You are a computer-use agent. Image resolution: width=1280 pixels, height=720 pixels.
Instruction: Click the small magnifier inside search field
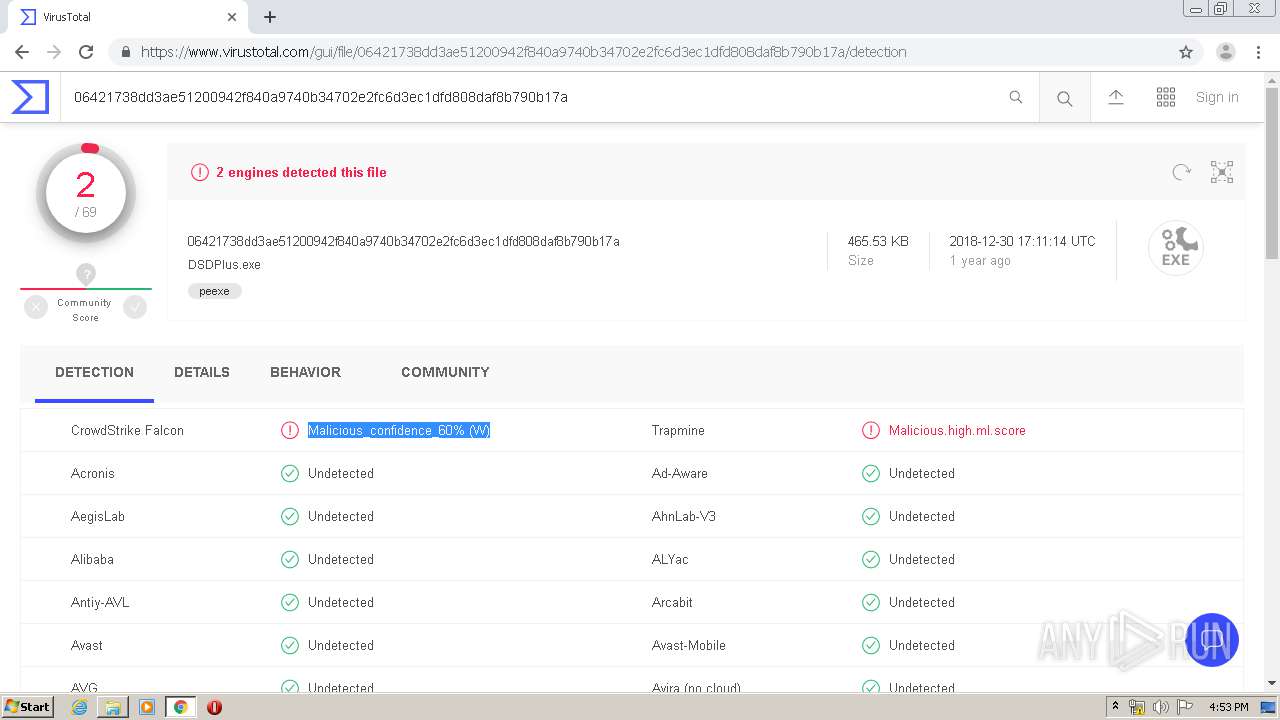(x=1016, y=97)
